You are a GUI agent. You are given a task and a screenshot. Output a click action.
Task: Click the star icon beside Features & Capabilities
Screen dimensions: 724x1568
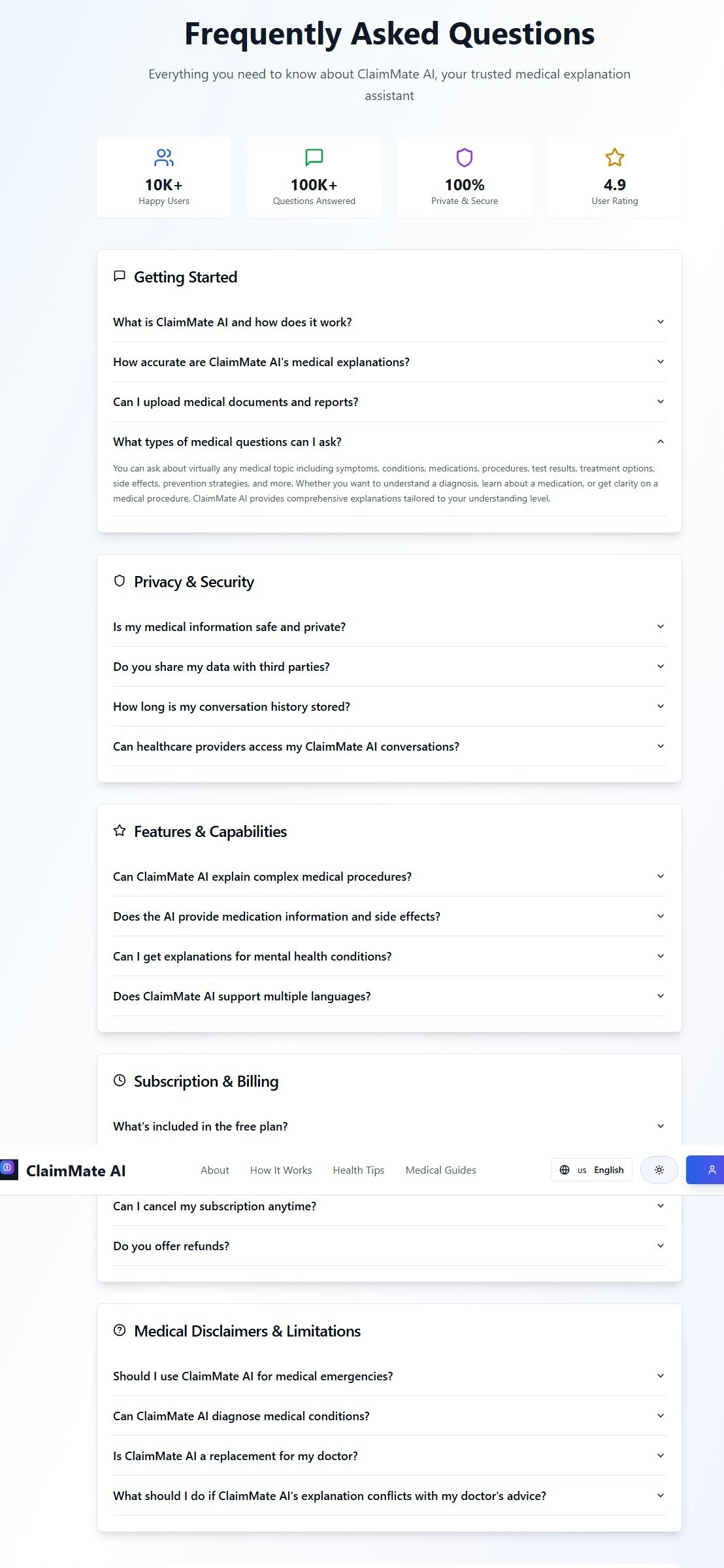click(x=120, y=830)
